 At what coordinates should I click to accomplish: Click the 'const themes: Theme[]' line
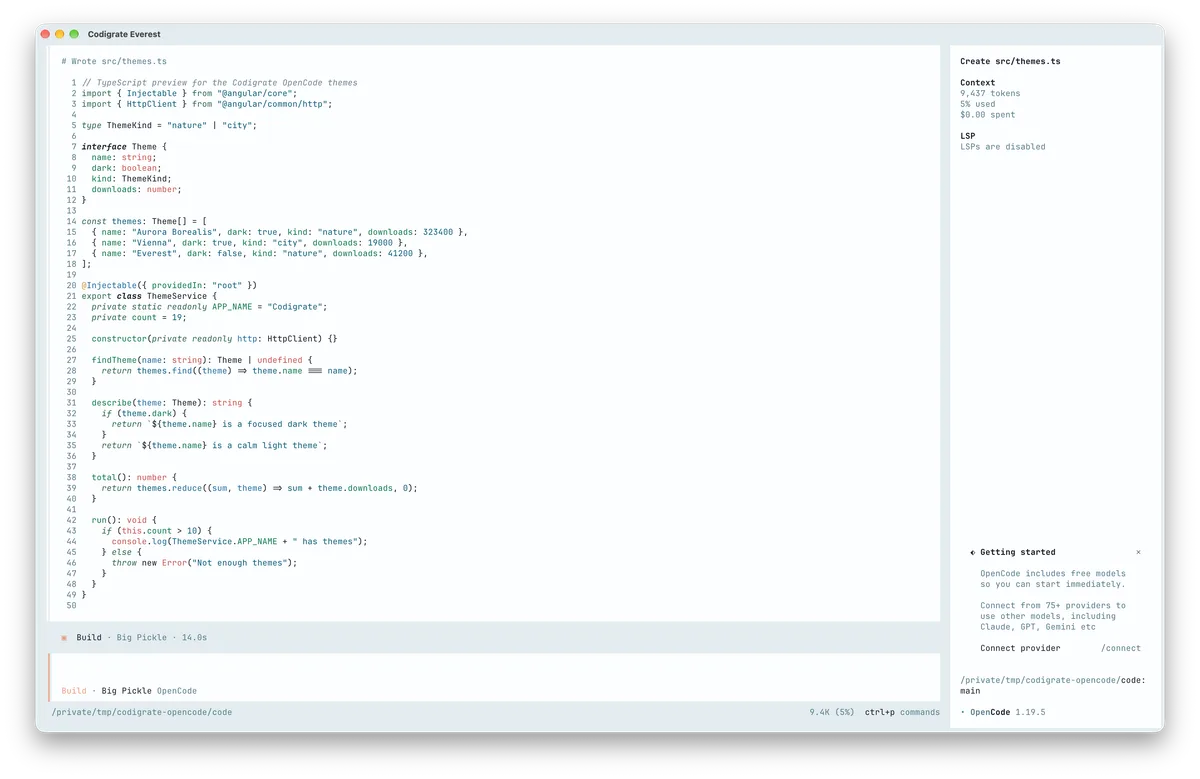click(x=144, y=221)
